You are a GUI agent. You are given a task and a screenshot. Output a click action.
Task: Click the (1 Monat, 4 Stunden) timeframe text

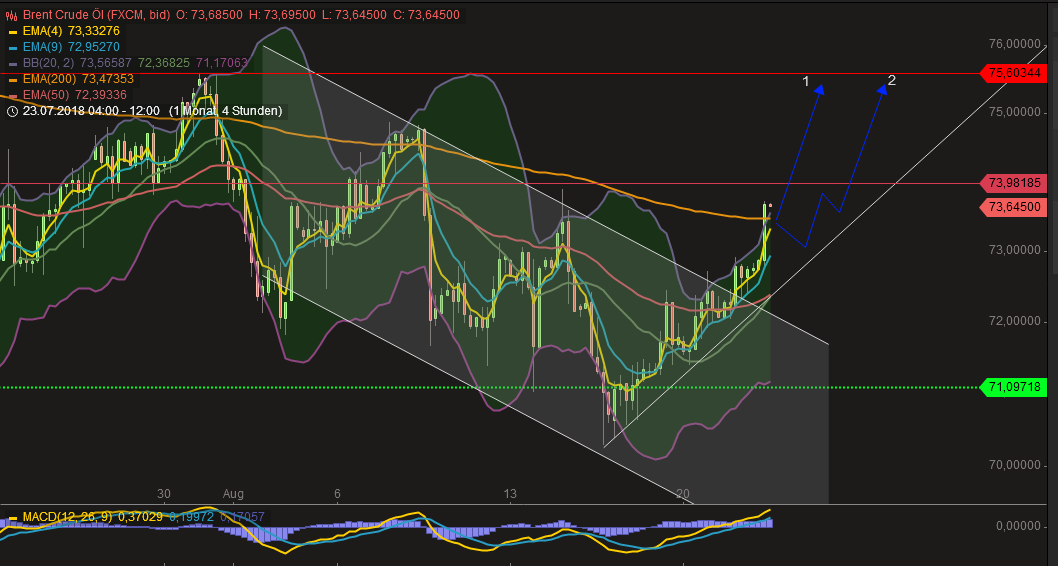(223, 111)
